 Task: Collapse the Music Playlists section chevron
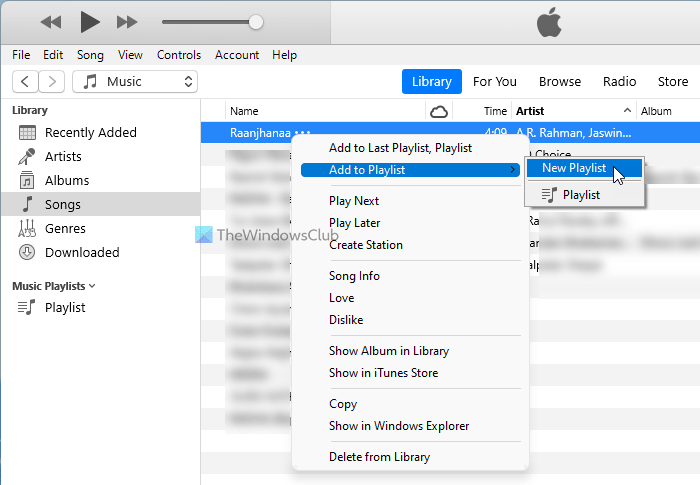tap(92, 286)
